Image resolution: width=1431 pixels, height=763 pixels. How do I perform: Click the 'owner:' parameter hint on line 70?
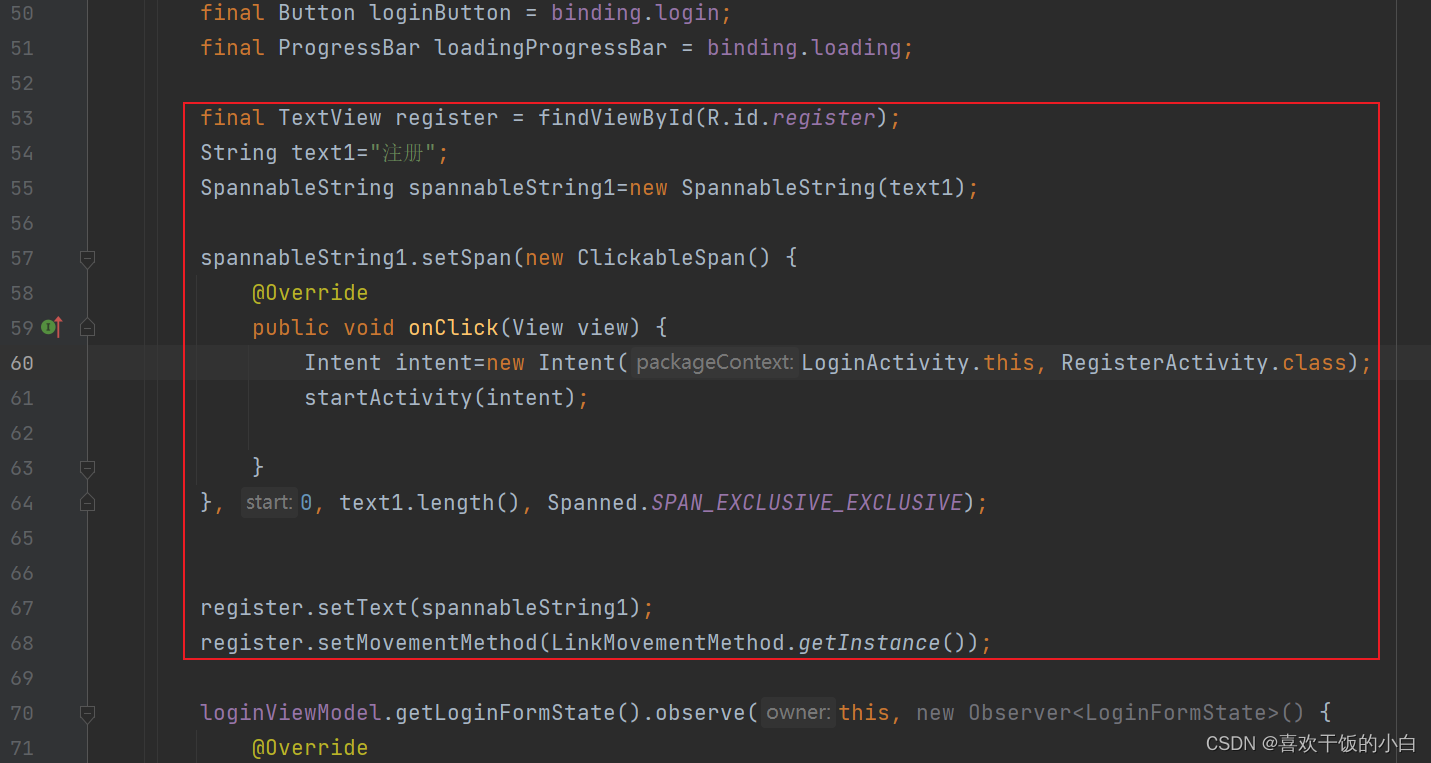(798, 712)
